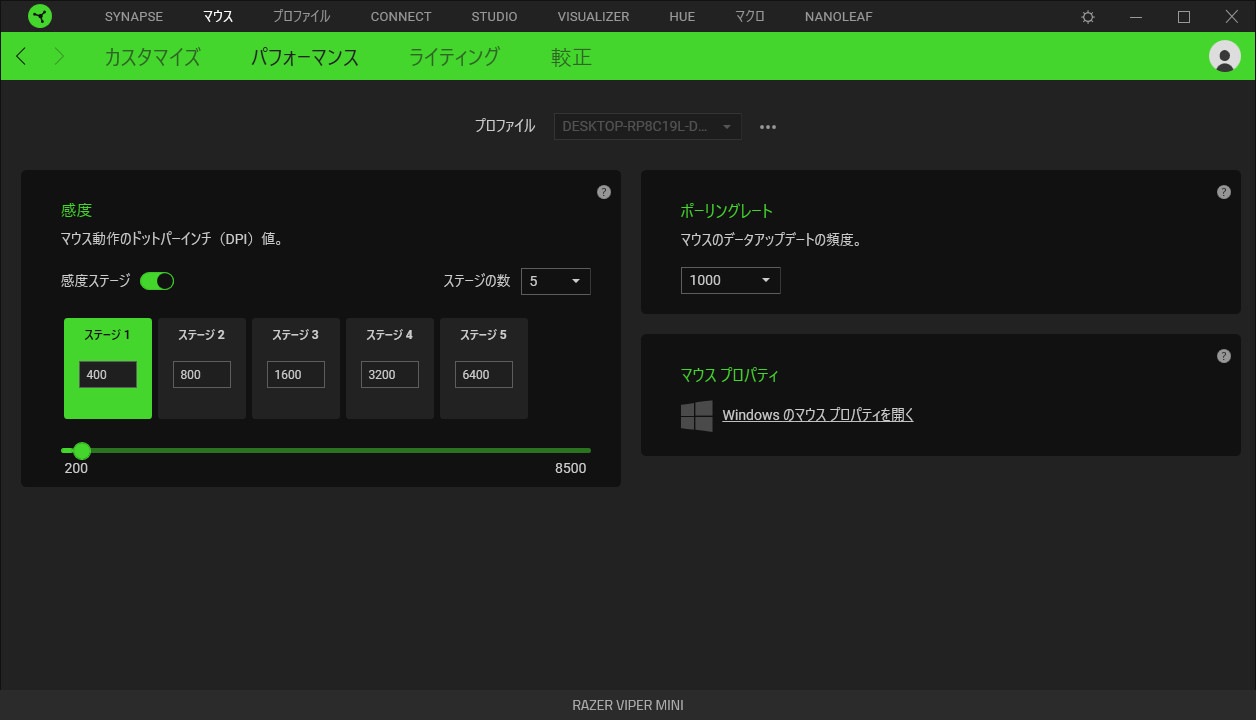Click the ステージ 1 DPI field 400
This screenshot has width=1256, height=720.
(x=108, y=375)
